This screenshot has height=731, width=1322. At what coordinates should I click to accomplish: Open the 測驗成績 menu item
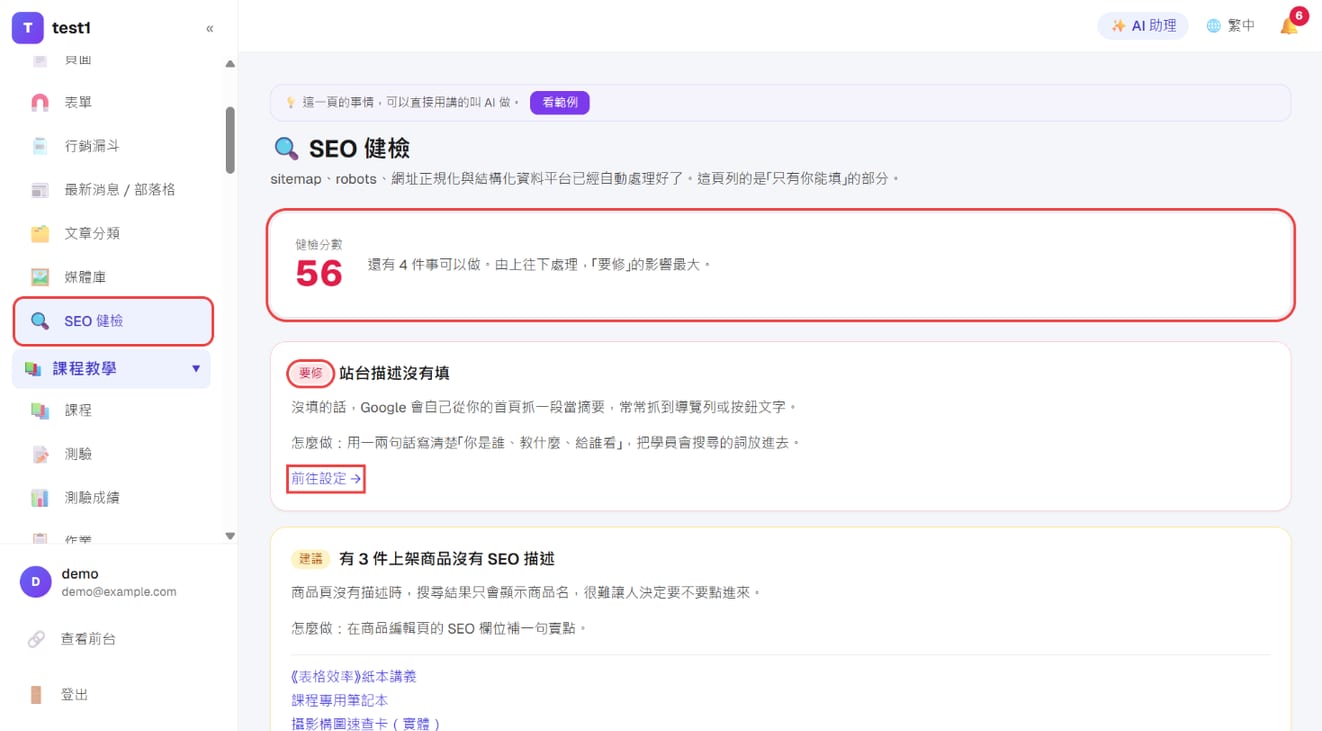pyautogui.click(x=112, y=497)
